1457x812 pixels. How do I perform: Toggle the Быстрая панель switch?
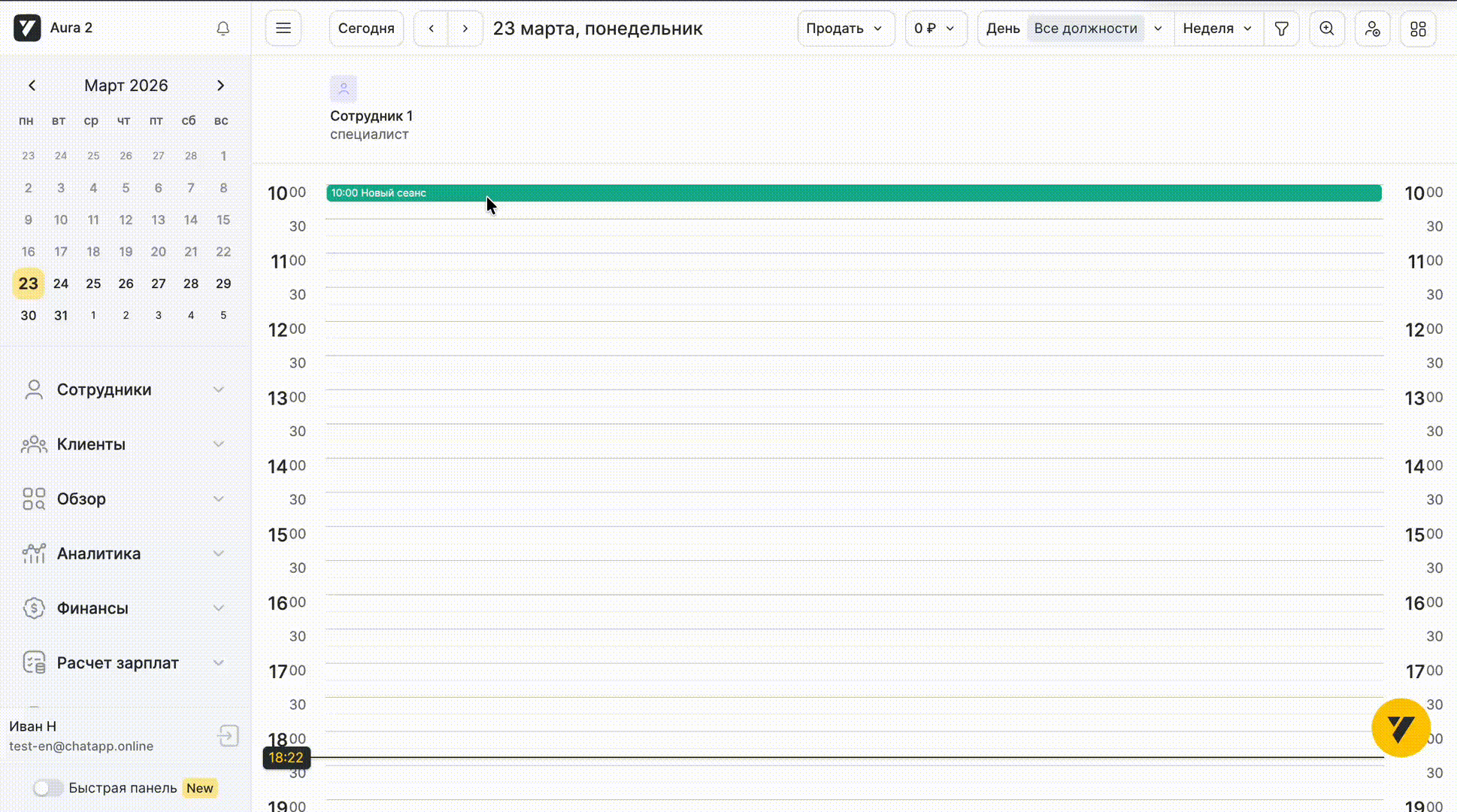[x=48, y=788]
